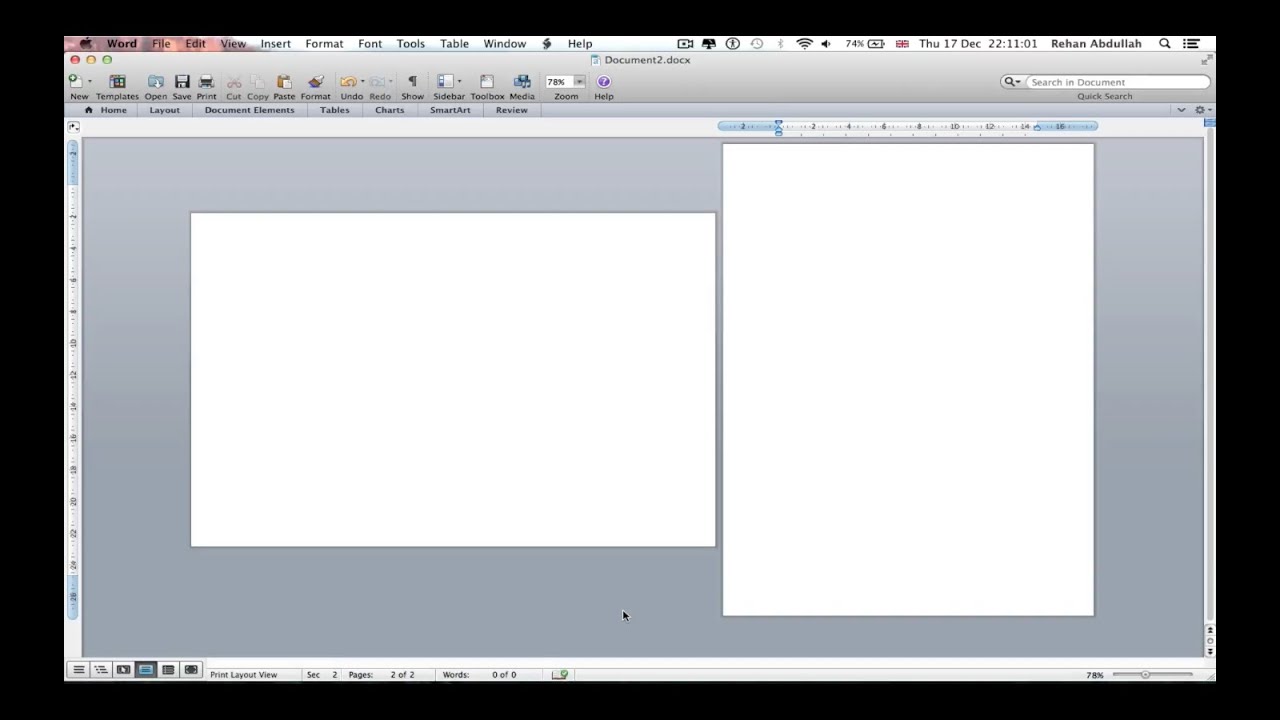The width and height of the screenshot is (1280, 720).
Task: Open the View menu
Action: (x=233, y=44)
